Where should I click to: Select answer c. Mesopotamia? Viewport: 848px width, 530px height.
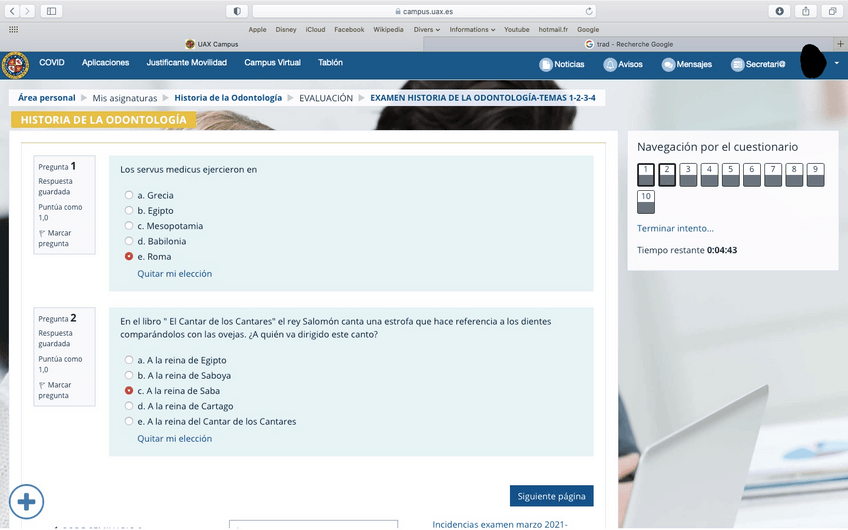129,226
